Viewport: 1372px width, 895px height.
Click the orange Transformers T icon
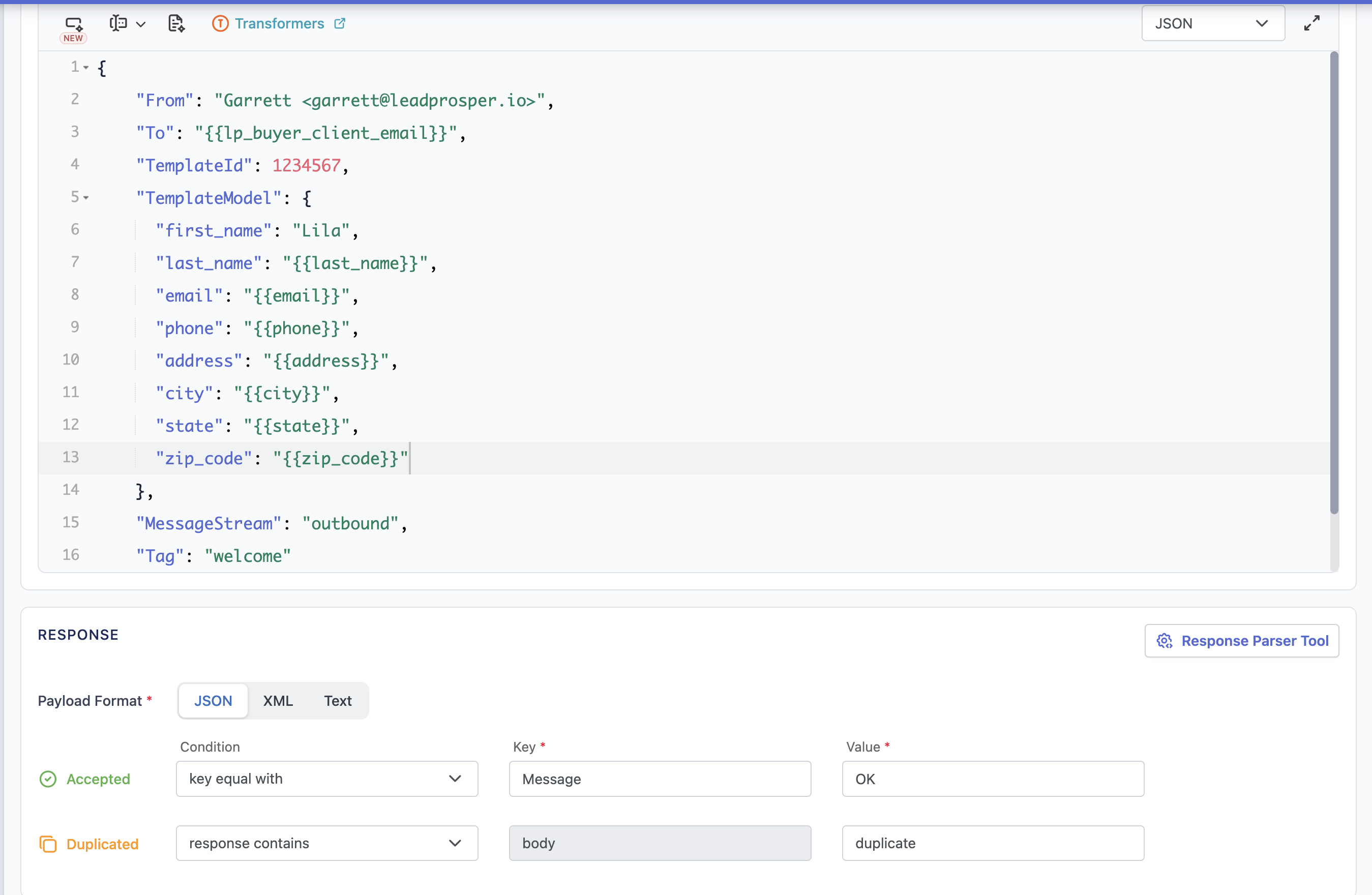click(220, 23)
